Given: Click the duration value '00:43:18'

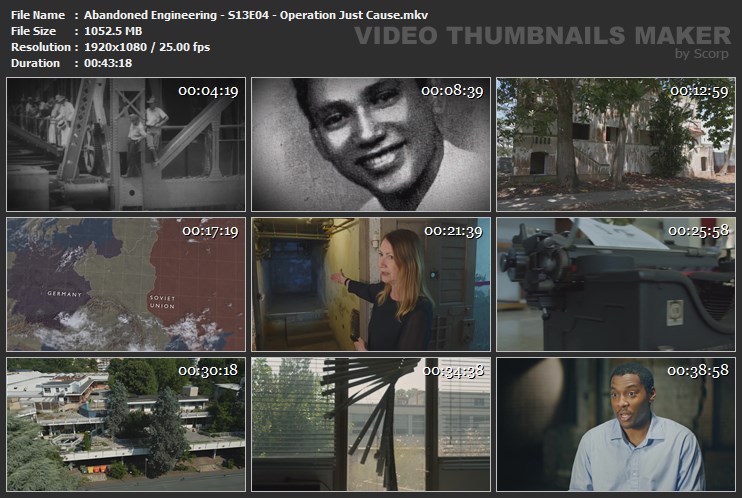Looking at the screenshot, I should [x=108, y=63].
